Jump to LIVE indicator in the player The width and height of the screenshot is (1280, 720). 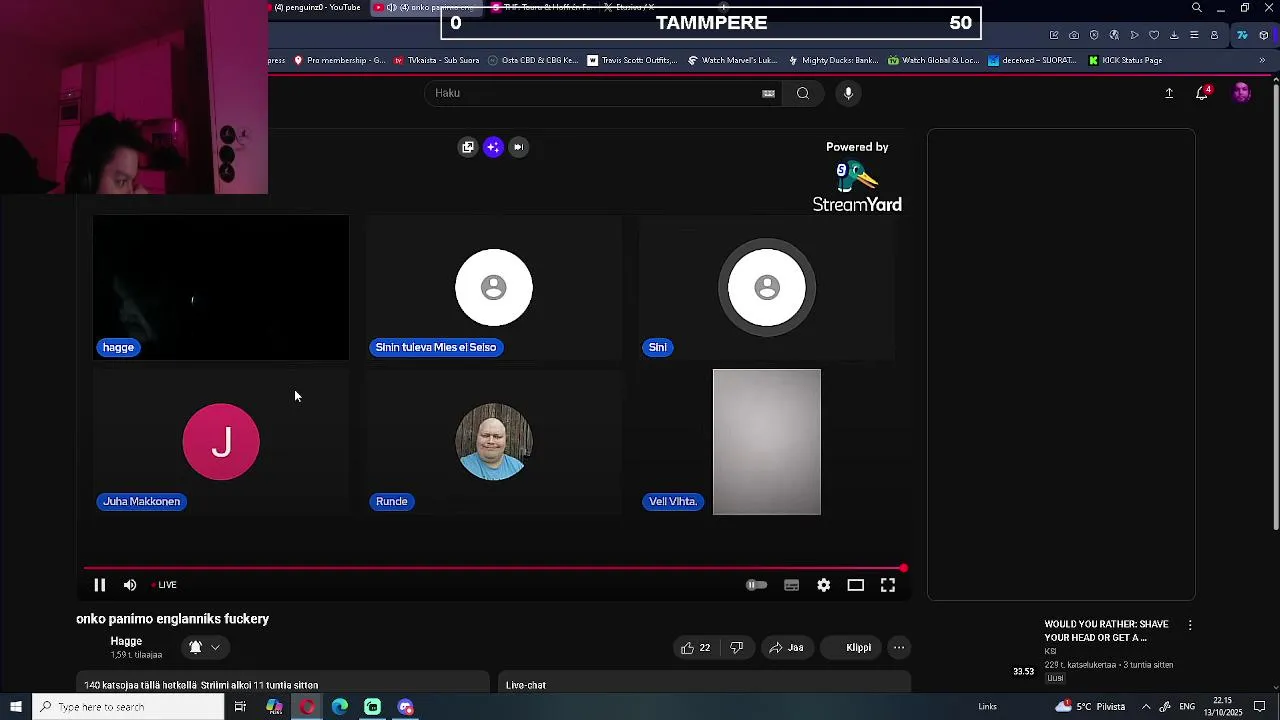(x=164, y=585)
